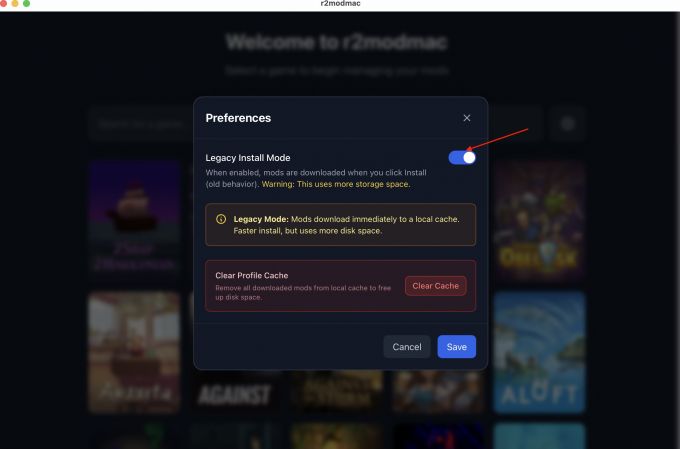Save the Preferences settings

[x=457, y=347]
